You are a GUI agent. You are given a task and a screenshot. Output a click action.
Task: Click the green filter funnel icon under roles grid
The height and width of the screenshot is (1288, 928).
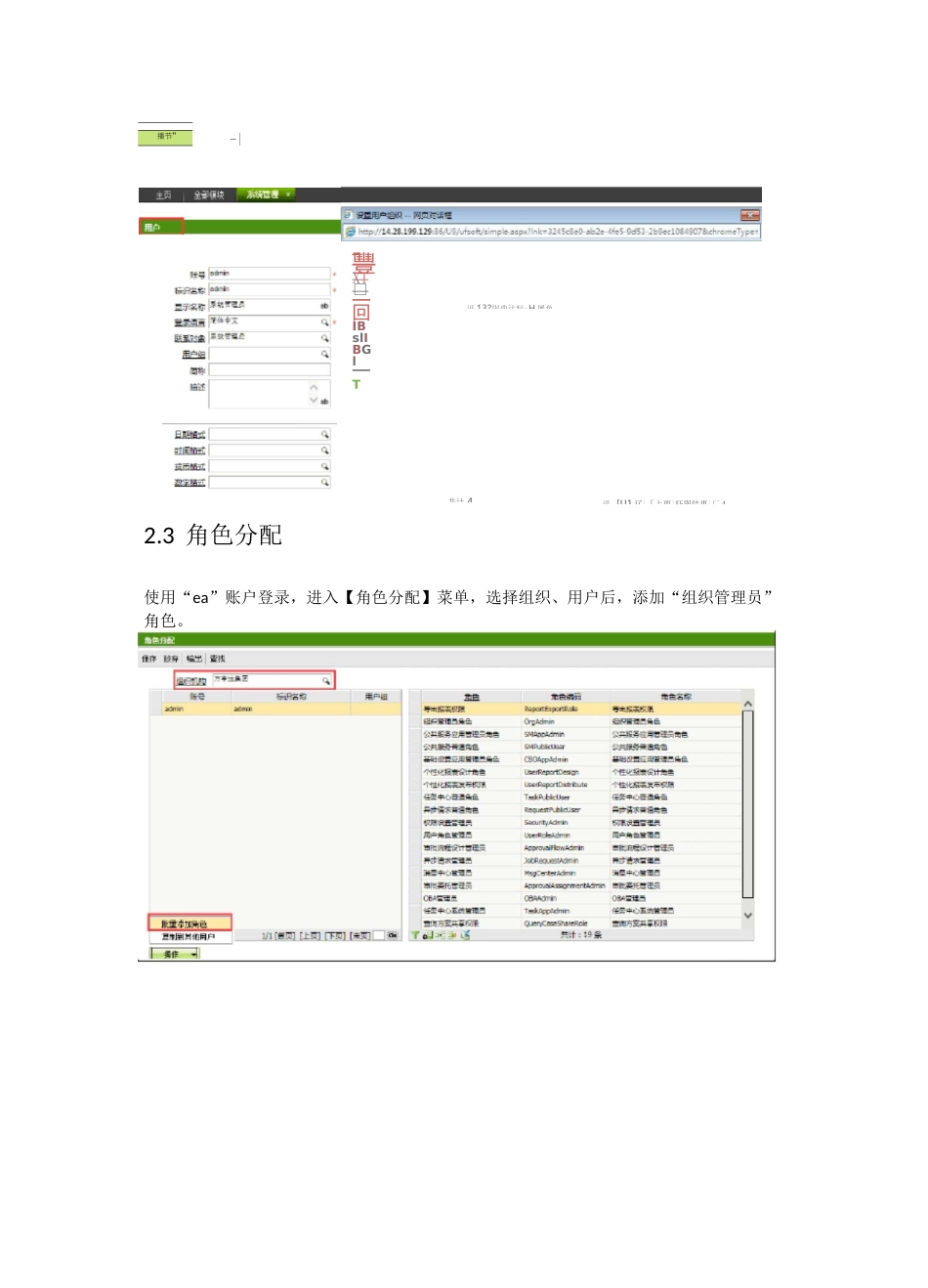(x=414, y=935)
